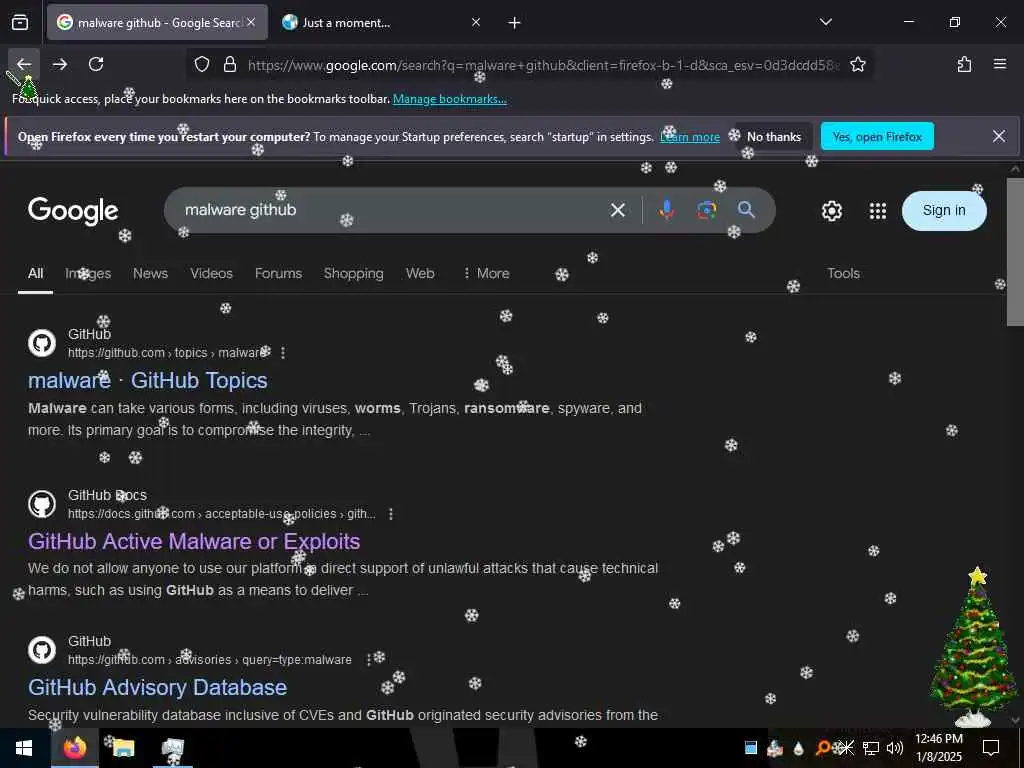Click GitHub Docs favicon beside the second result
This screenshot has height=768, width=1024.
click(42, 504)
